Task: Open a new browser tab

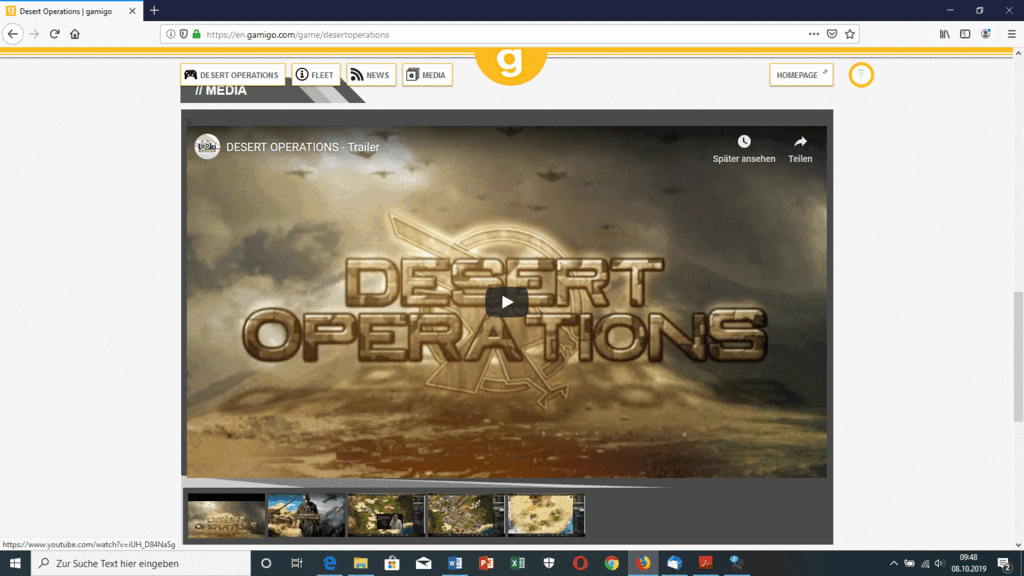Action: pos(154,10)
